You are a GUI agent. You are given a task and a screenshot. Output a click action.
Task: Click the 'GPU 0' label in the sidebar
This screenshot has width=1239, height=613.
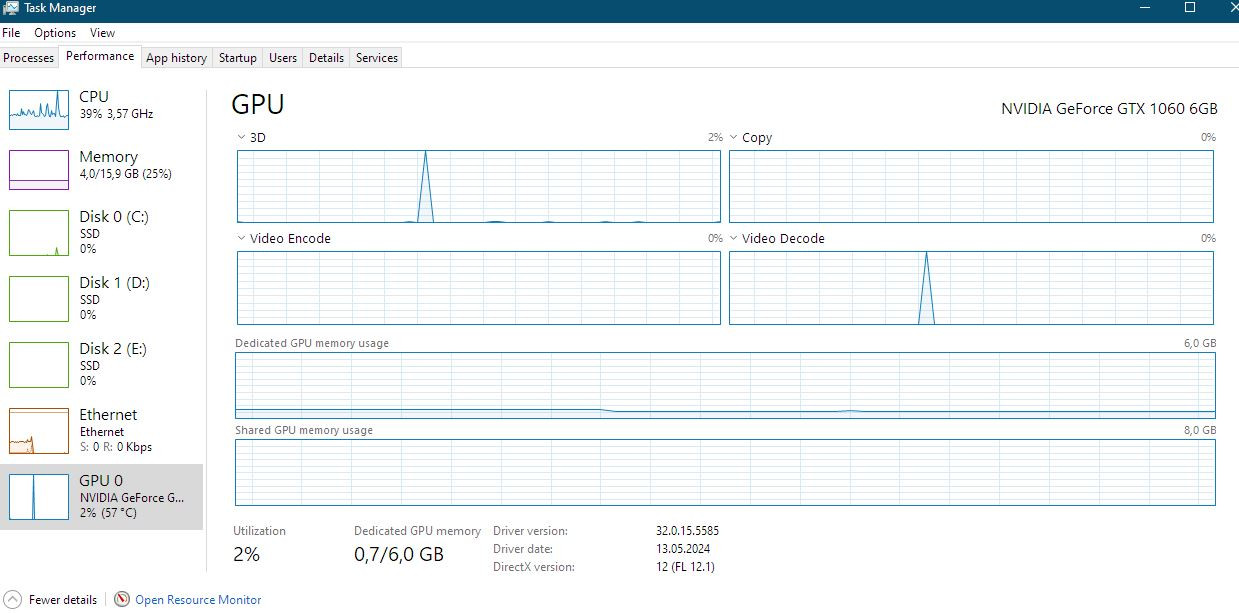tap(101, 481)
